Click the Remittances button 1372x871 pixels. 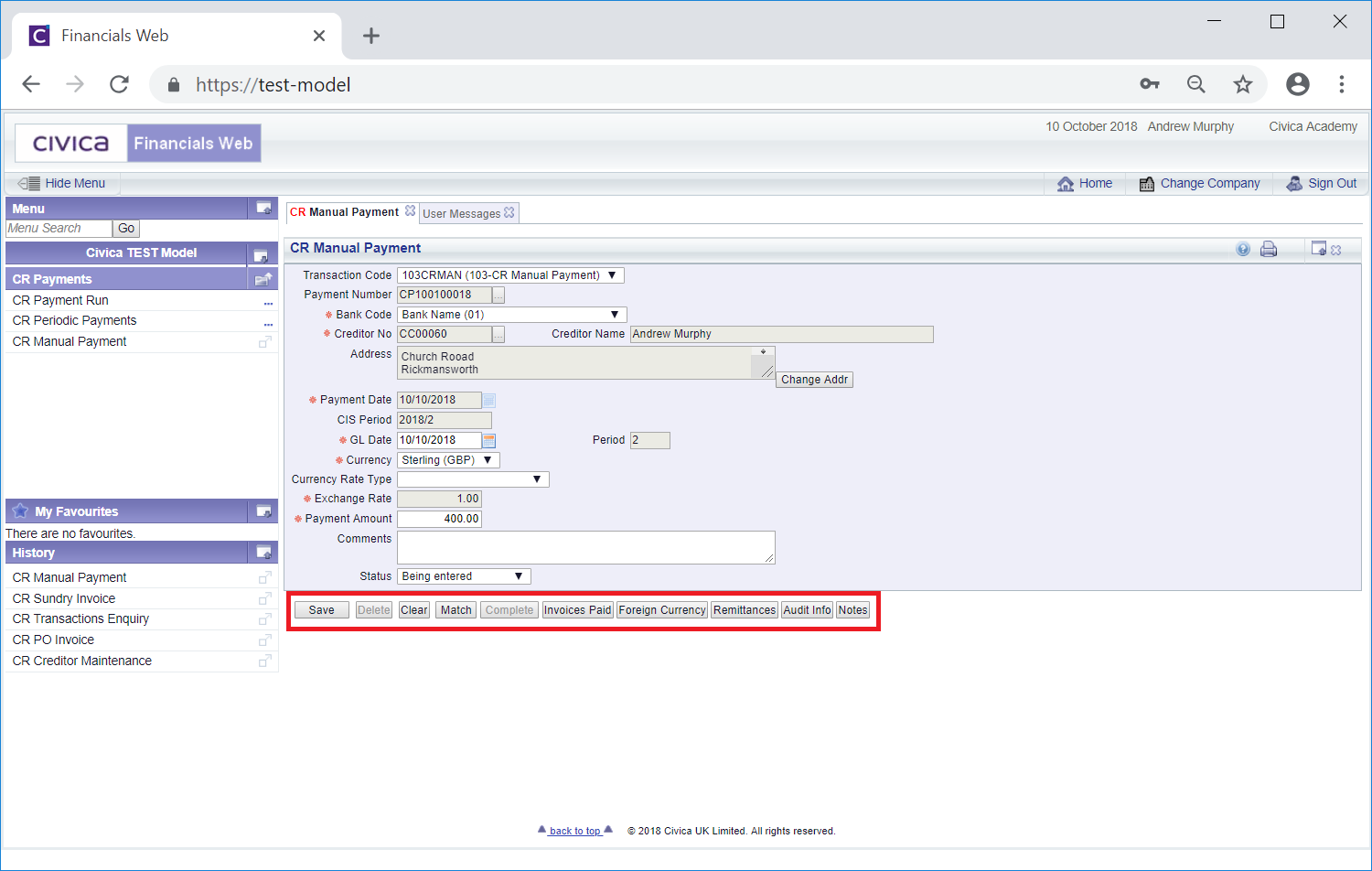pos(745,610)
